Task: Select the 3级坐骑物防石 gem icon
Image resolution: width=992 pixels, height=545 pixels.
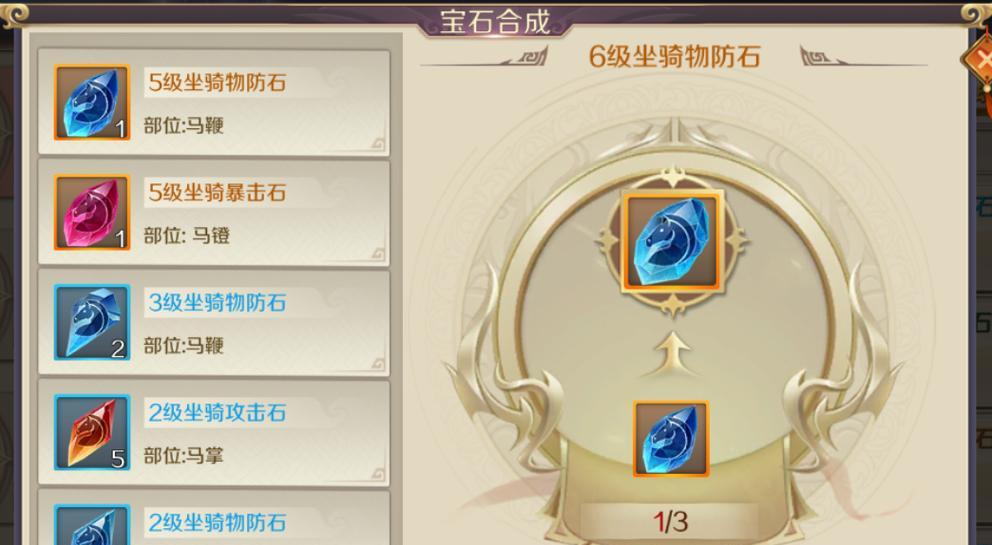Action: [x=92, y=323]
